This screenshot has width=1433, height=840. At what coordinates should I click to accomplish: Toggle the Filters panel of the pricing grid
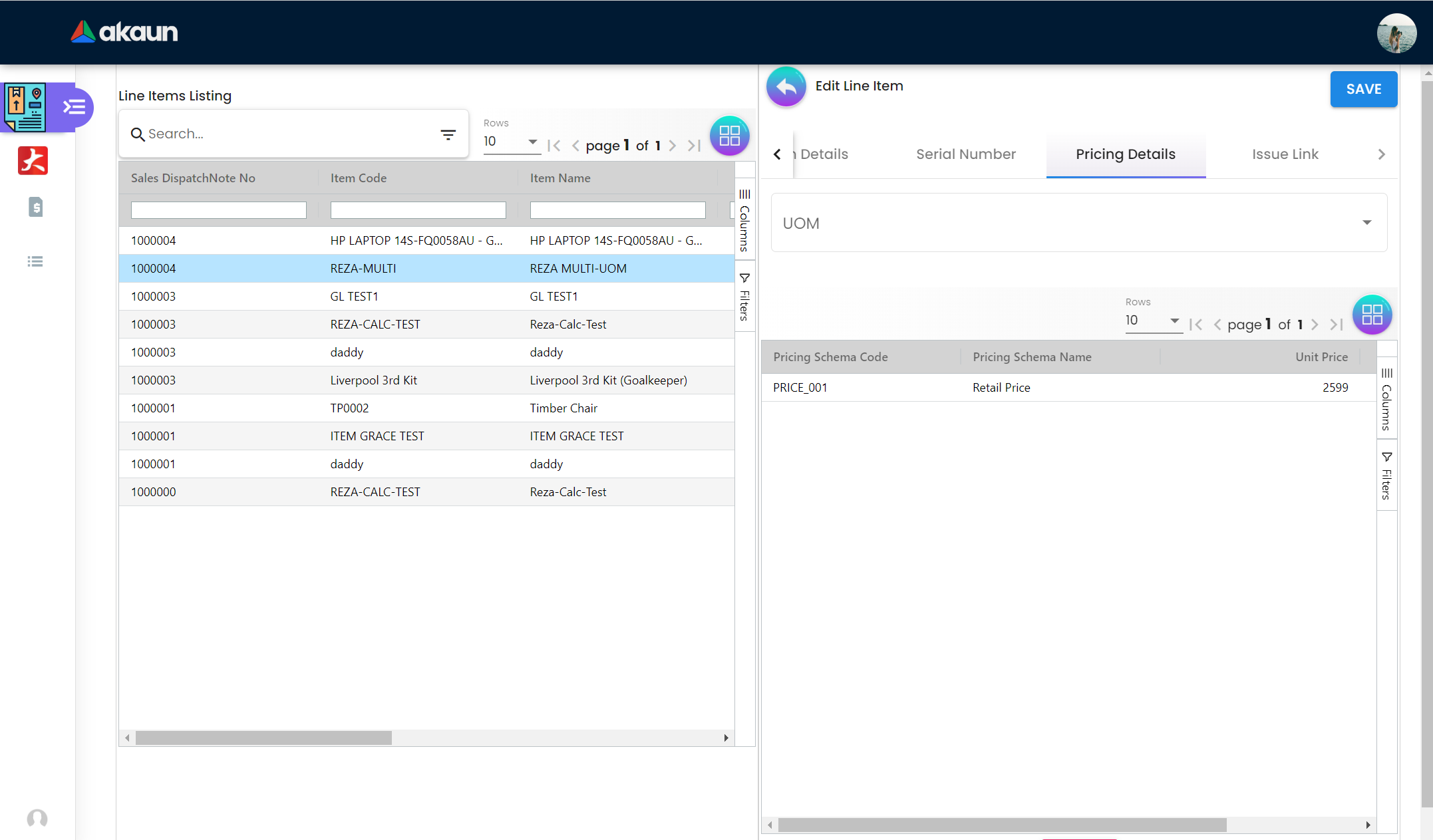(1386, 476)
